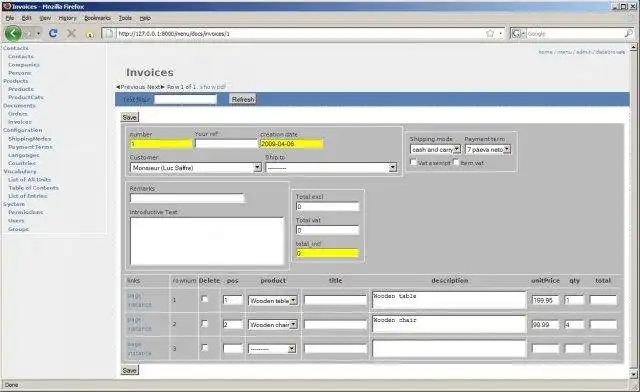Click the Remarks input field

click(187, 198)
